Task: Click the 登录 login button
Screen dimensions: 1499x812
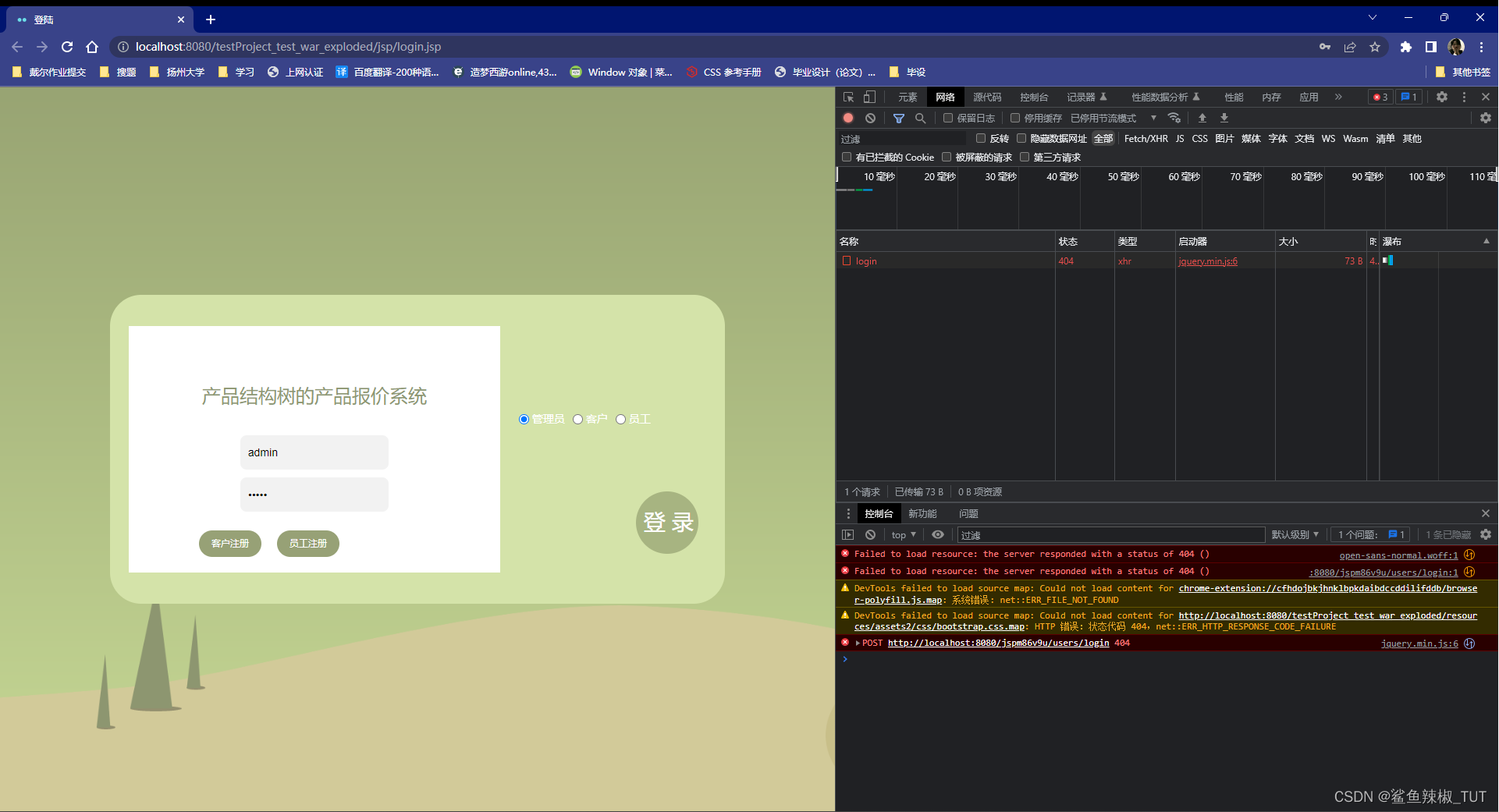Action: (667, 522)
